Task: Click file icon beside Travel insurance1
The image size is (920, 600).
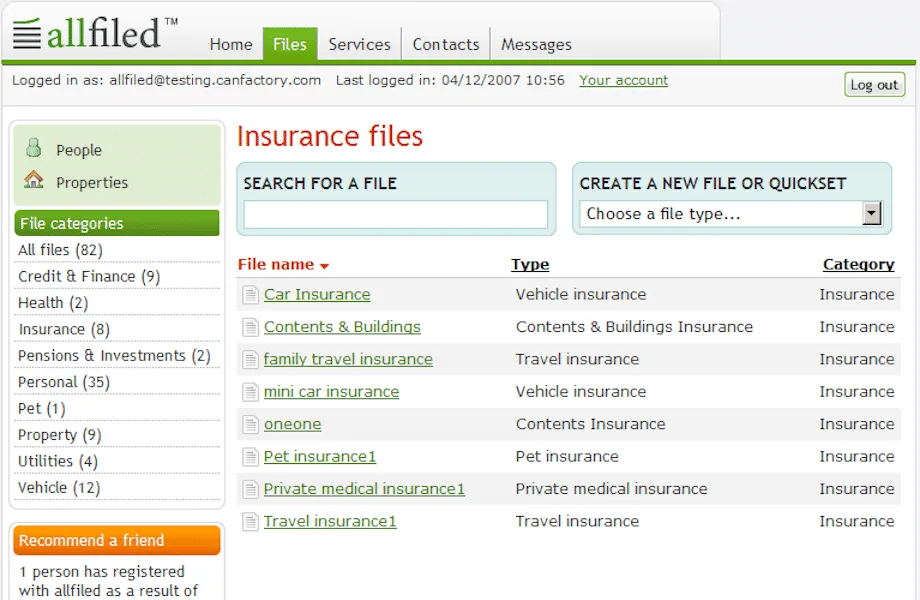Action: [x=249, y=522]
